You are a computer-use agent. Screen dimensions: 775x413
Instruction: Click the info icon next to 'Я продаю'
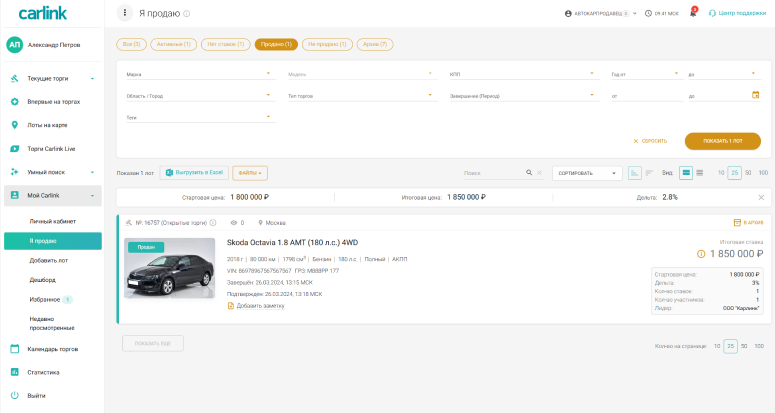187,14
